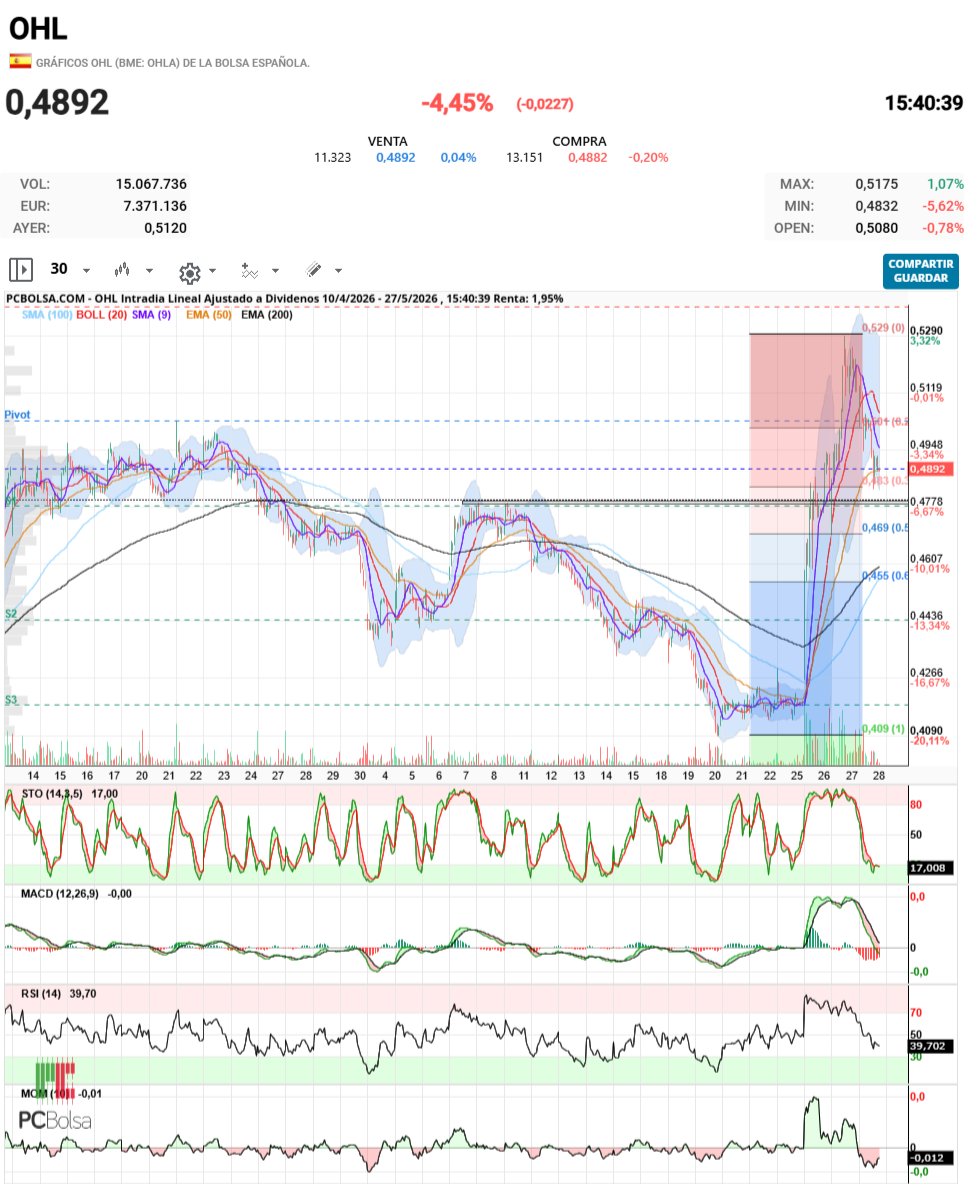Click the MIN value 0,4832
The image size is (969, 1184).
[877, 206]
